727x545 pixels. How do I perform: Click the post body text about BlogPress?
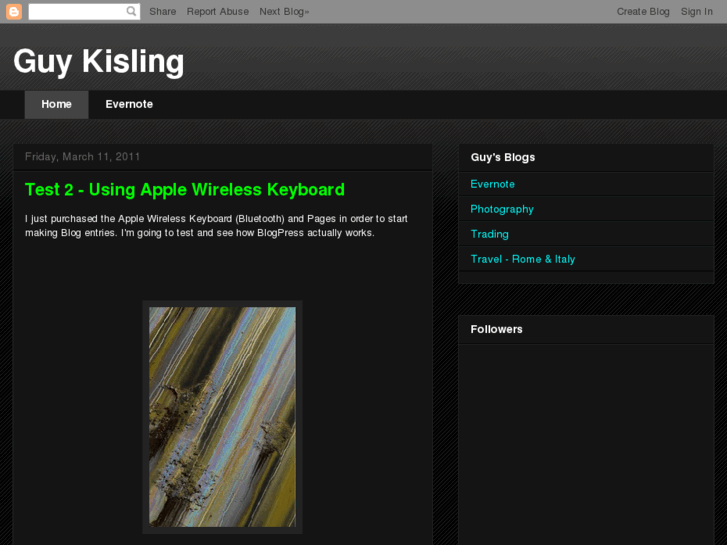pos(217,225)
